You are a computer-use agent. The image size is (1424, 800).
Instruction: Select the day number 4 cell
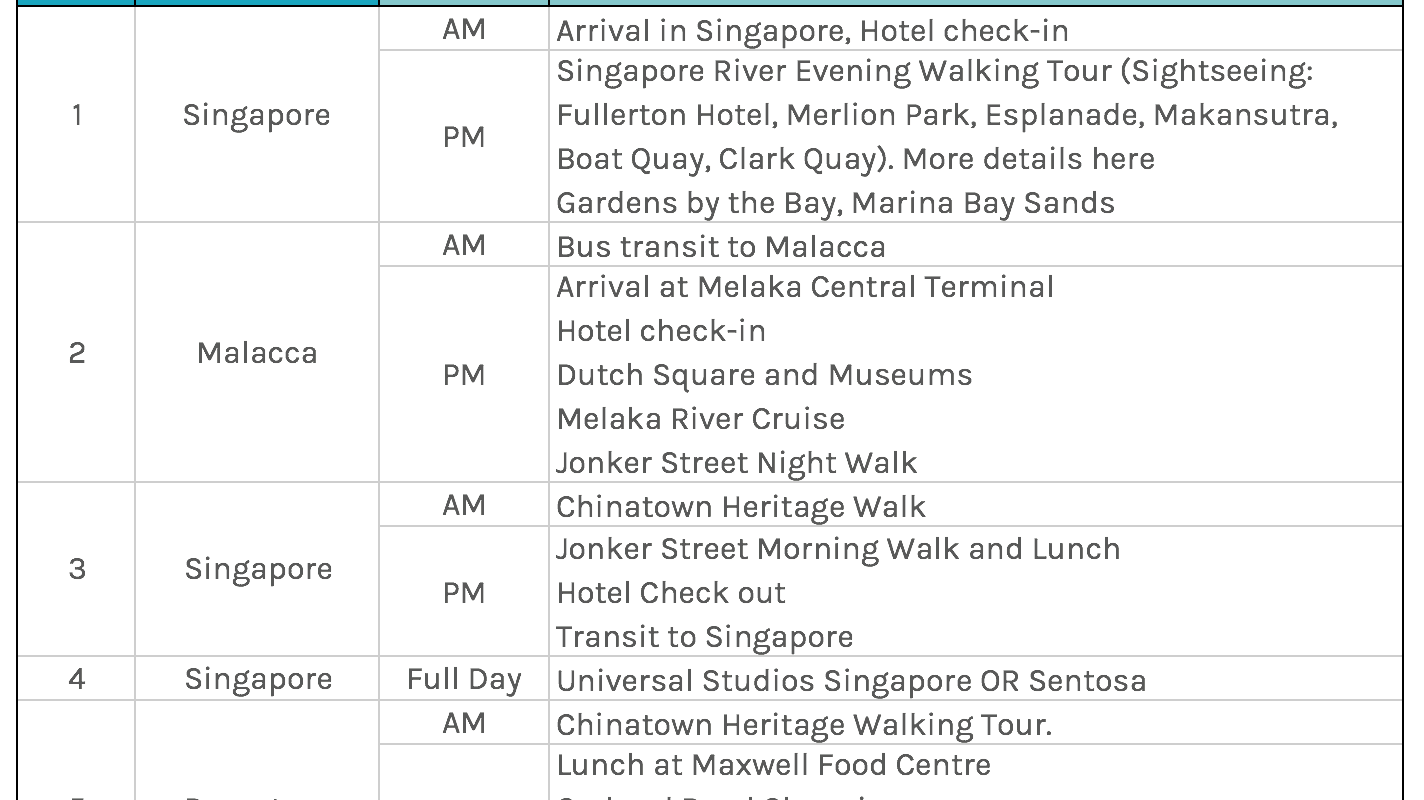pyautogui.click(x=77, y=680)
